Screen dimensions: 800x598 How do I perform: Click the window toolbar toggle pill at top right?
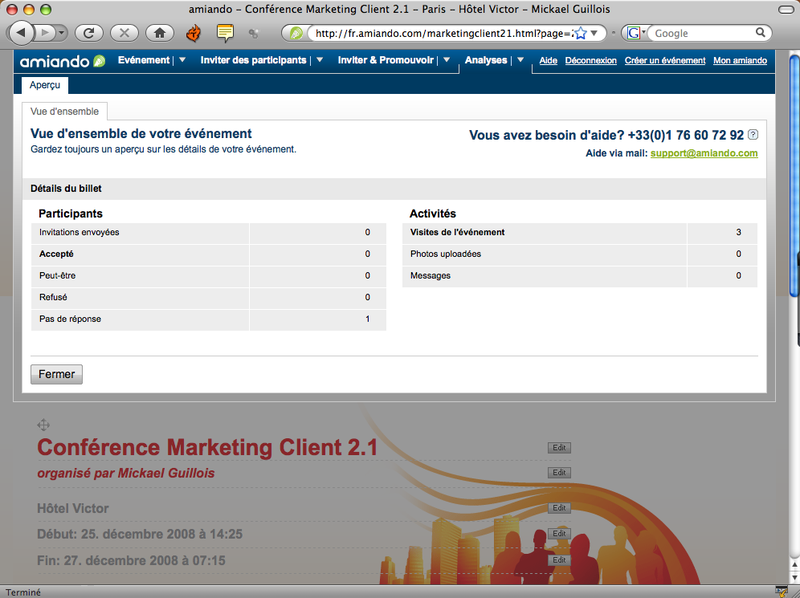pyautogui.click(x=785, y=9)
